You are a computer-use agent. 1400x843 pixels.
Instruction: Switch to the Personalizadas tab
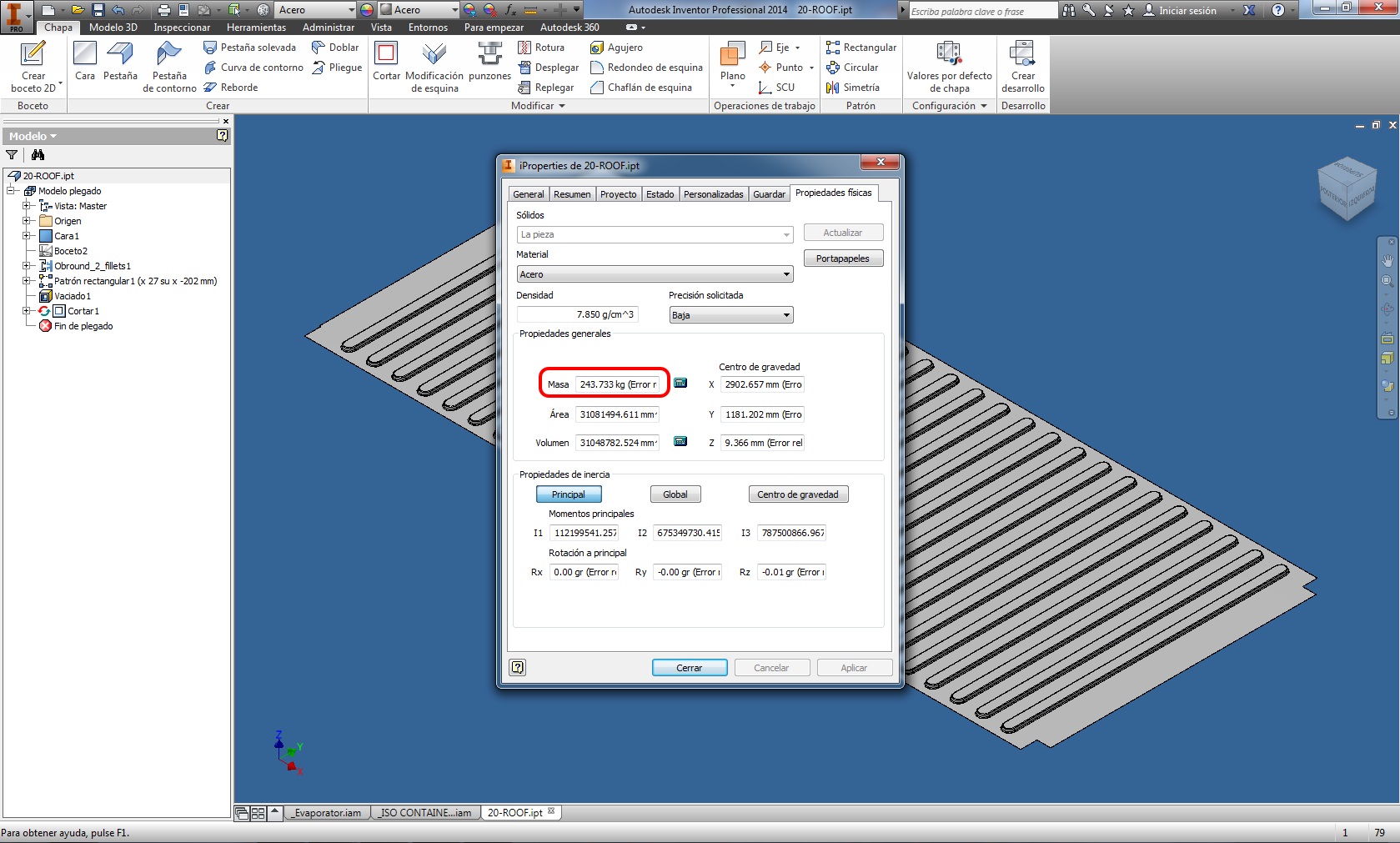[713, 194]
